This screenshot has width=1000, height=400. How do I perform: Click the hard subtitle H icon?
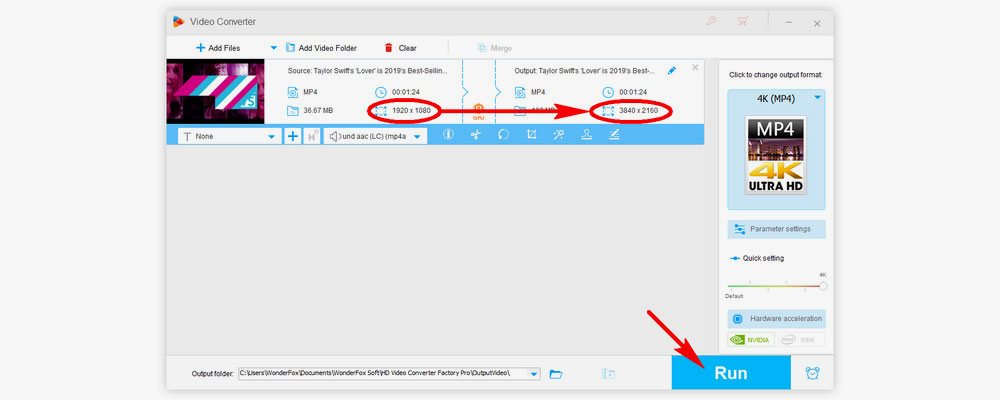(312, 136)
